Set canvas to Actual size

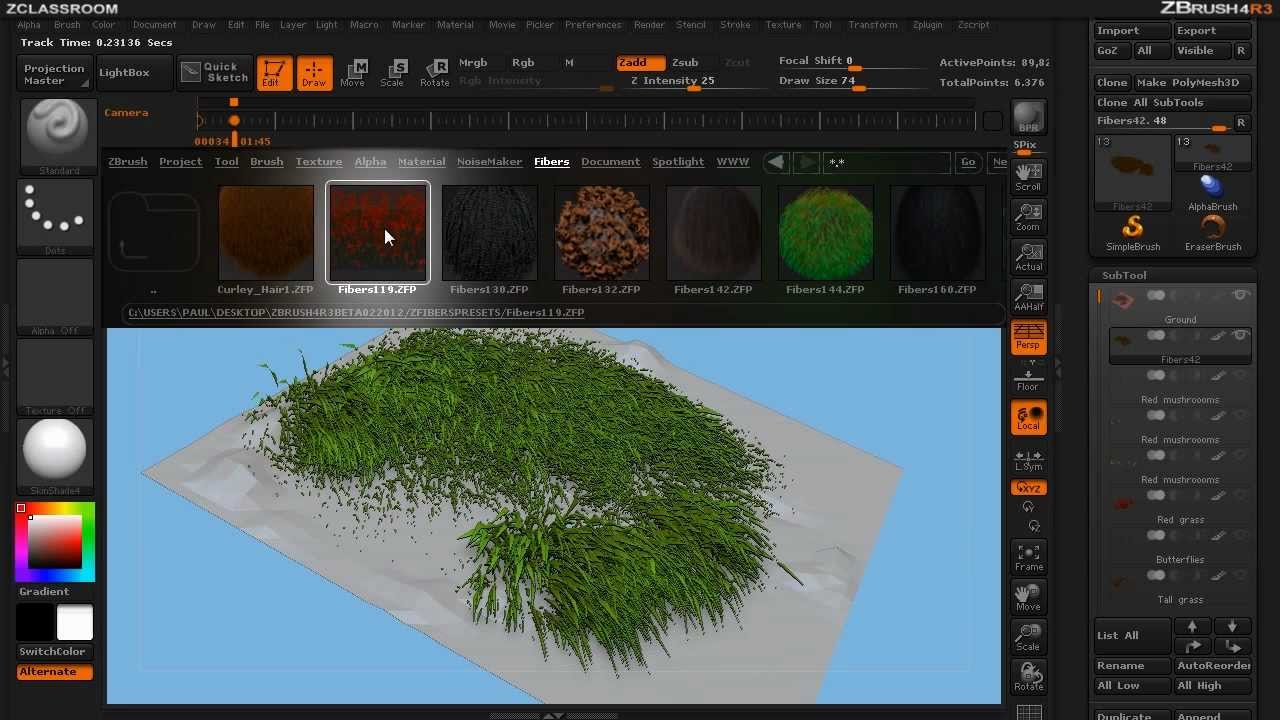tap(1028, 257)
